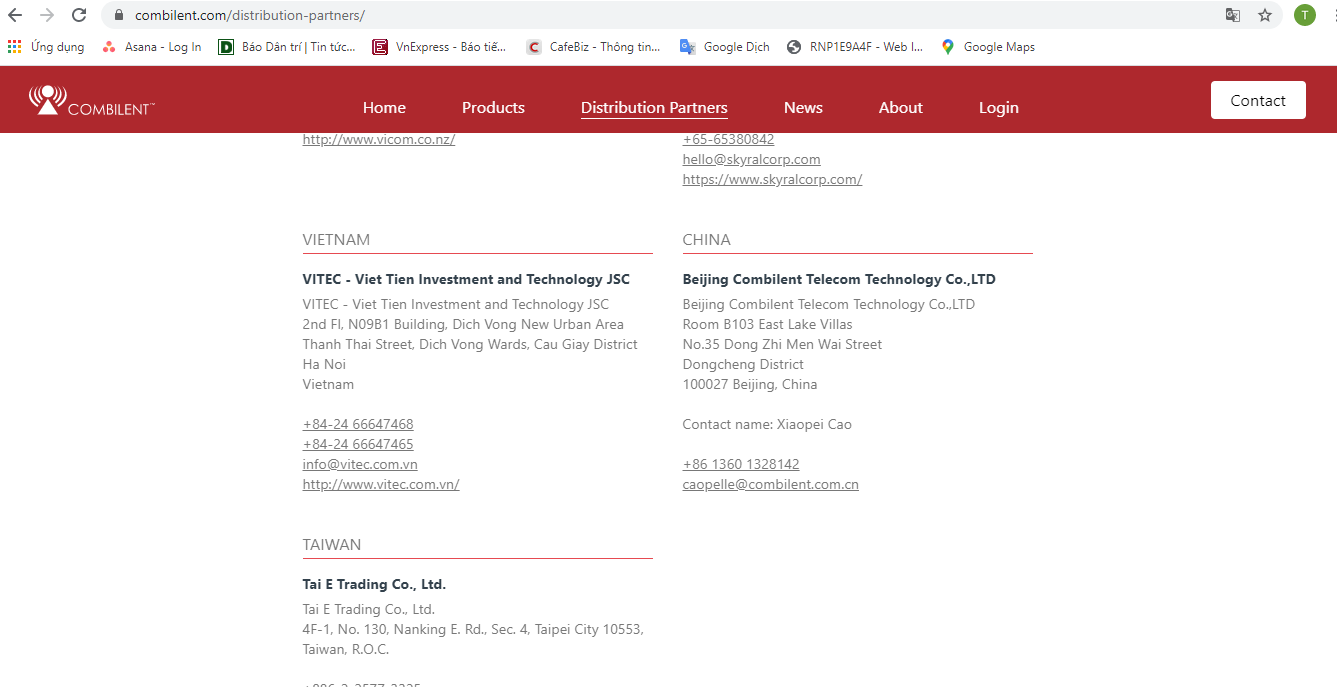Open the About page in navigation

click(x=900, y=108)
